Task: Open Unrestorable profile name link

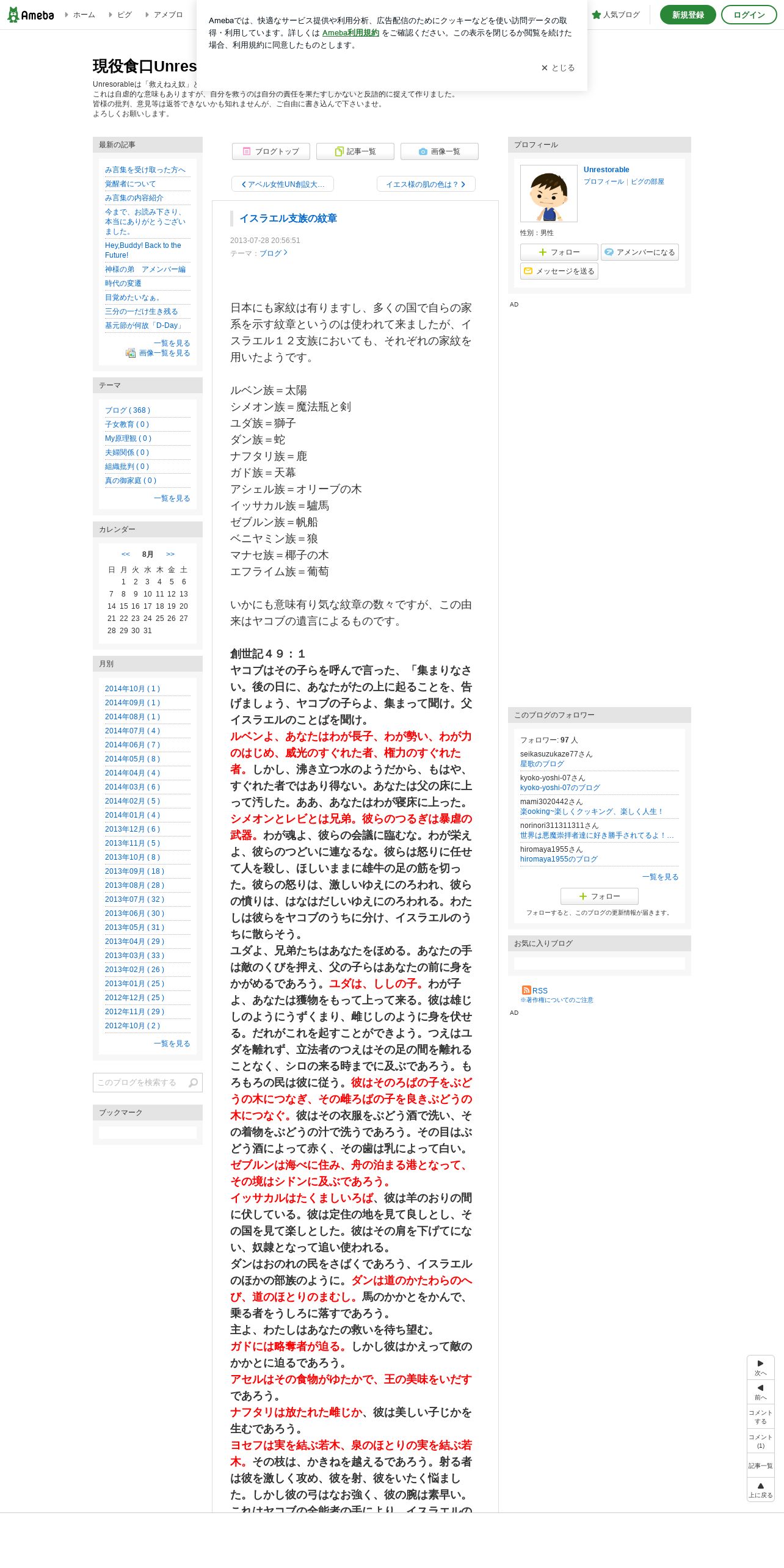Action: (606, 170)
